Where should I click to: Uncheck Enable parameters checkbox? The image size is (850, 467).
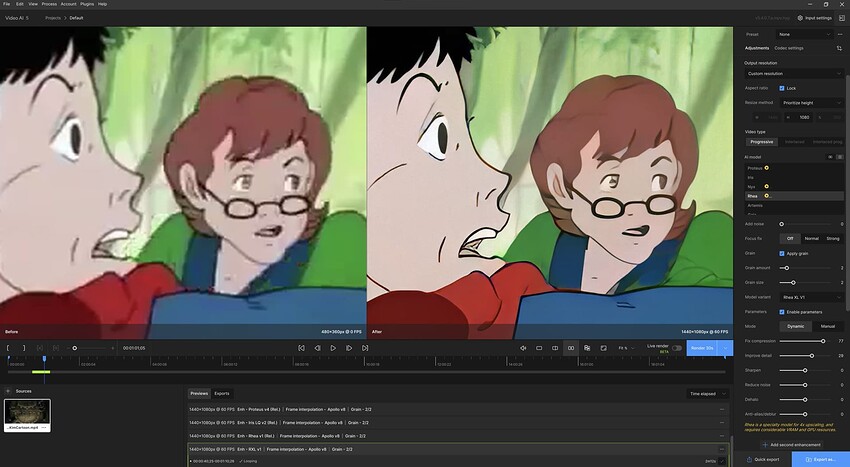(782, 312)
